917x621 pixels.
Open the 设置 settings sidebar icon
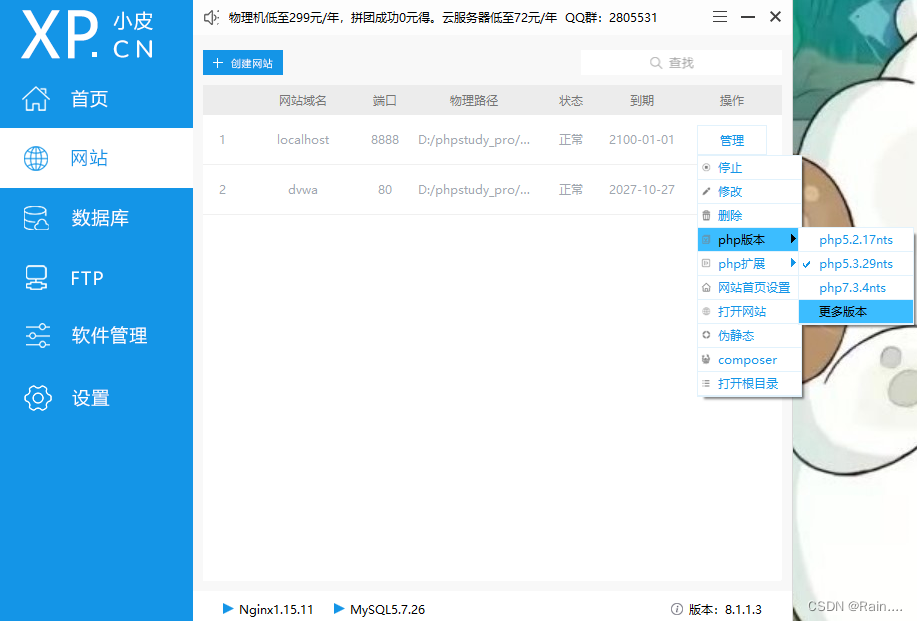(36, 397)
